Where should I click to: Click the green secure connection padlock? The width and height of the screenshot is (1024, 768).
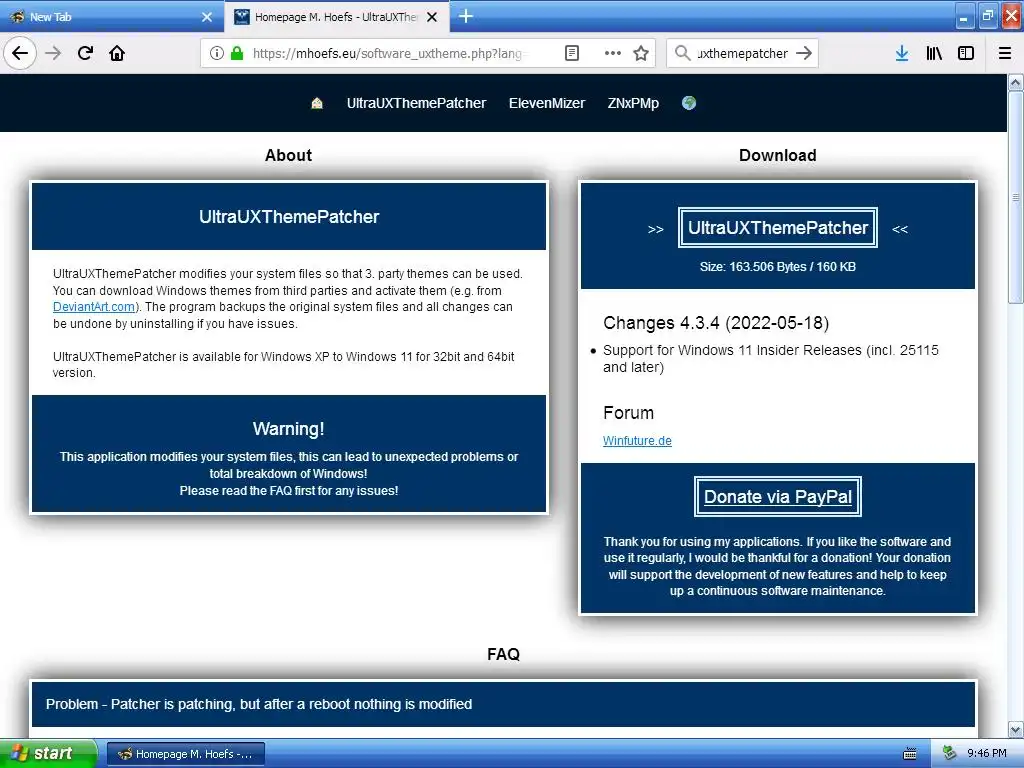click(x=237, y=53)
